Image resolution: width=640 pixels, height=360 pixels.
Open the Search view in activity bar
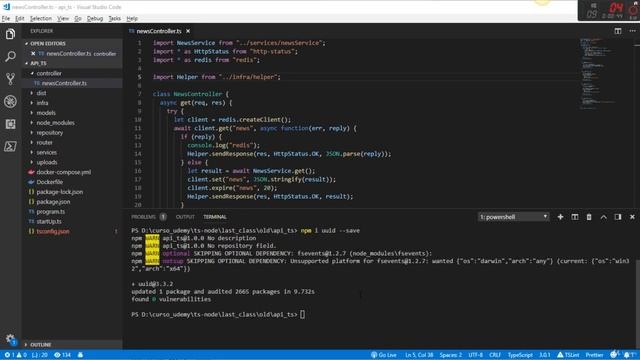click(x=10, y=56)
